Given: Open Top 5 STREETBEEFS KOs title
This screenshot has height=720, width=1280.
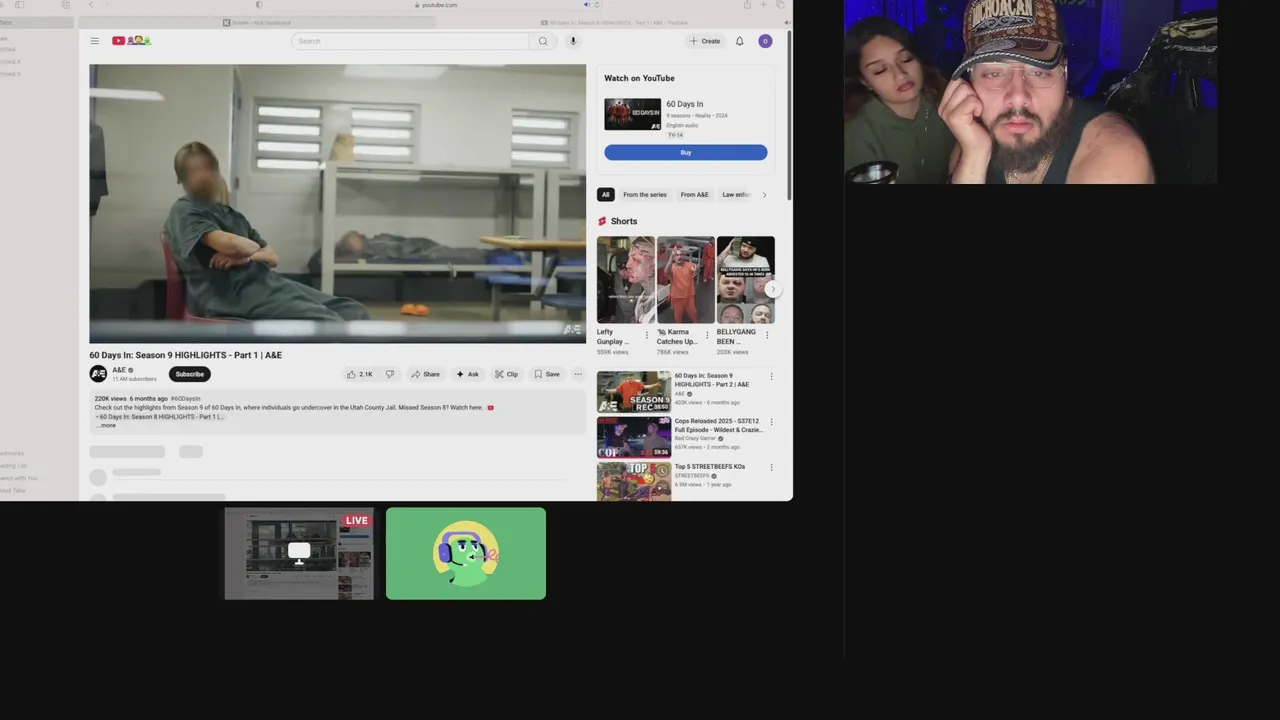Looking at the screenshot, I should (x=710, y=467).
